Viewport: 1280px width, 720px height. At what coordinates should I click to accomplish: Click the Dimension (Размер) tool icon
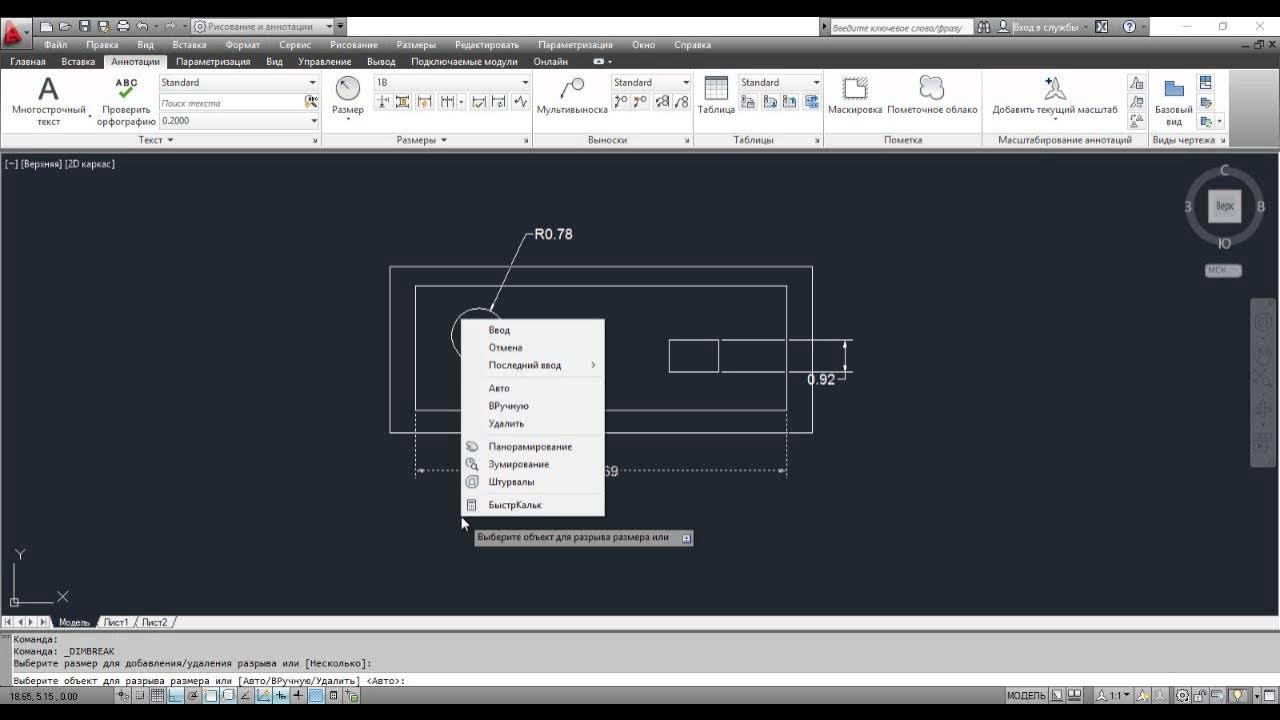pyautogui.click(x=348, y=89)
